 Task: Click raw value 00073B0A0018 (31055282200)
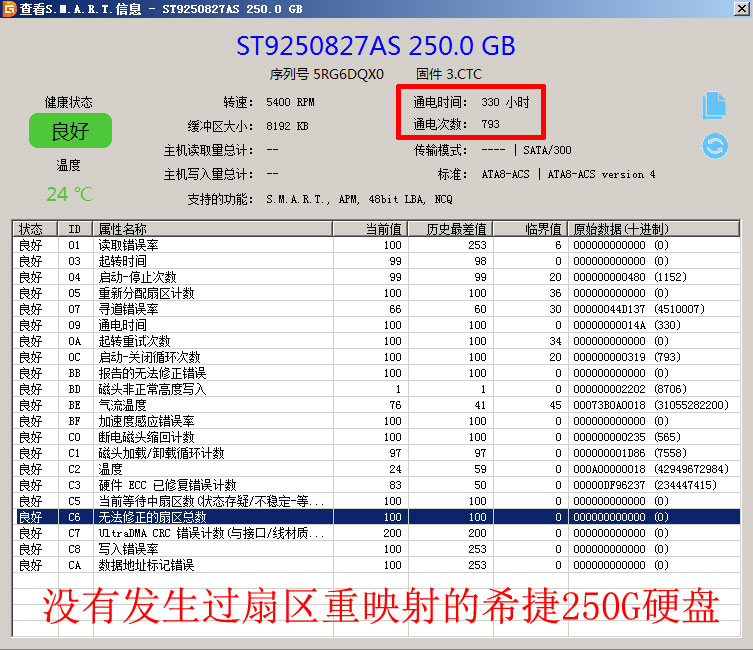pyautogui.click(x=651, y=405)
